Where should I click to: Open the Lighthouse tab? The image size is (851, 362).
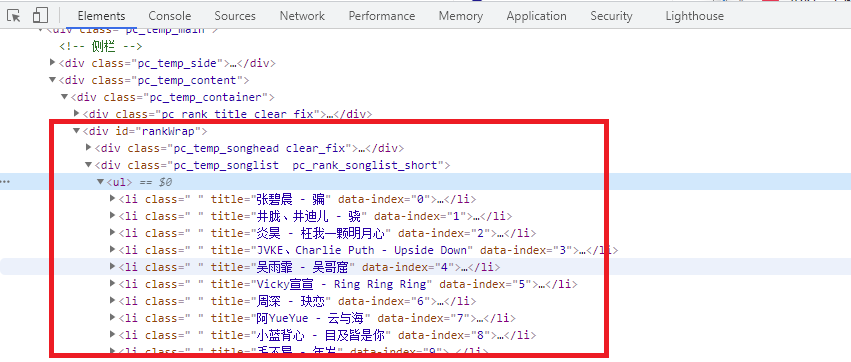695,16
